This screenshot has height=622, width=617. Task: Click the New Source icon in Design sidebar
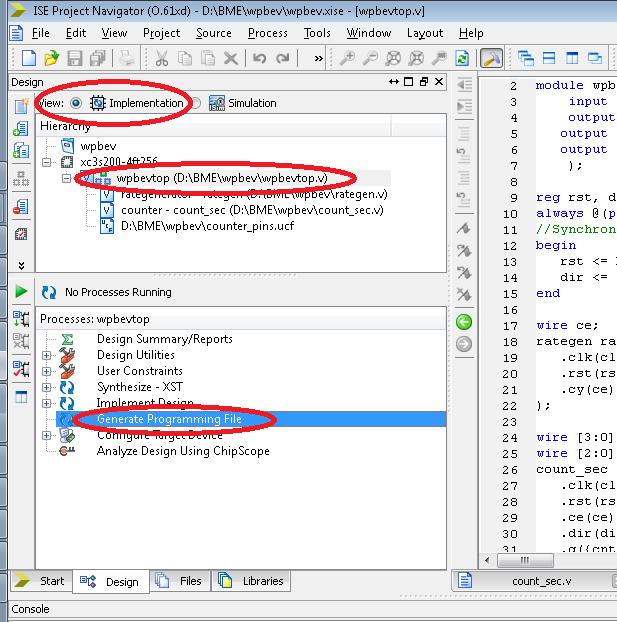pos(21,106)
